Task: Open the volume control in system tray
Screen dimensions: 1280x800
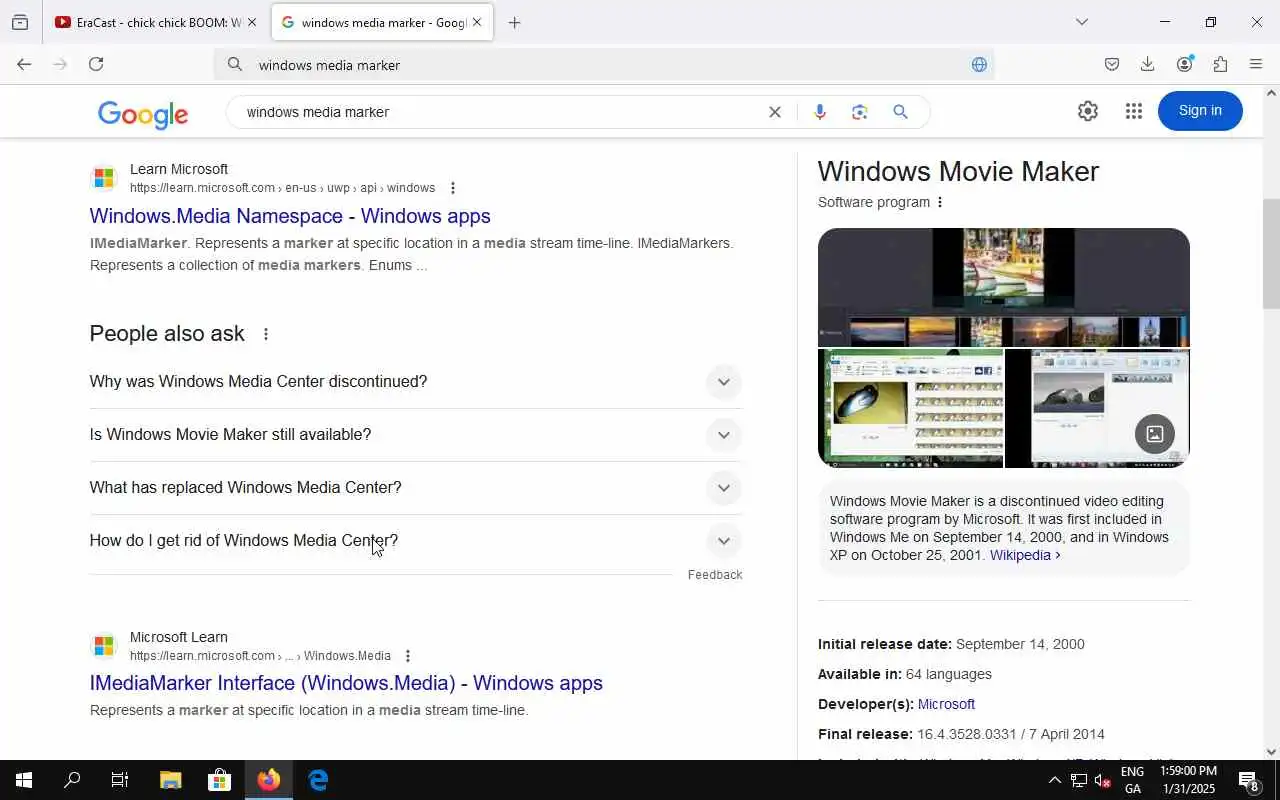Action: click(1103, 780)
